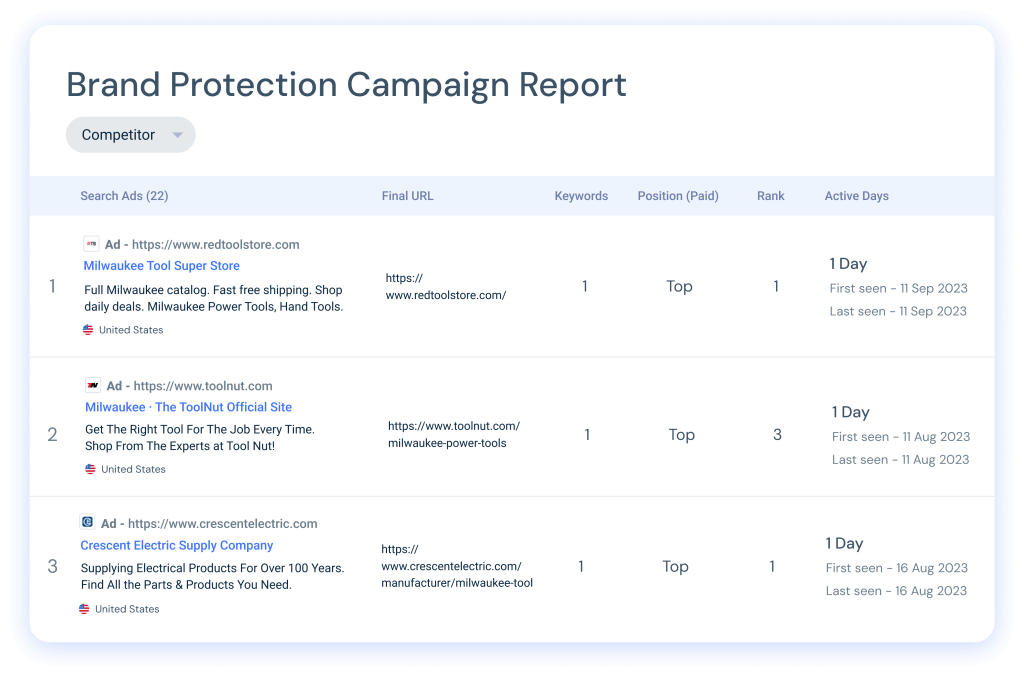Image resolution: width=1024 pixels, height=676 pixels.
Task: Sort by Final URL column header
Action: click(408, 196)
